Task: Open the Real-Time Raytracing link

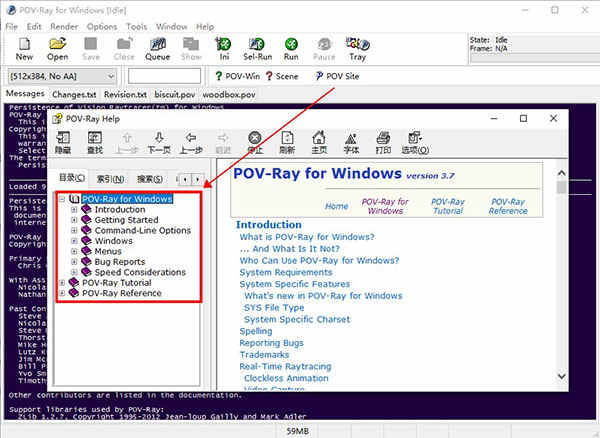Action: click(285, 366)
